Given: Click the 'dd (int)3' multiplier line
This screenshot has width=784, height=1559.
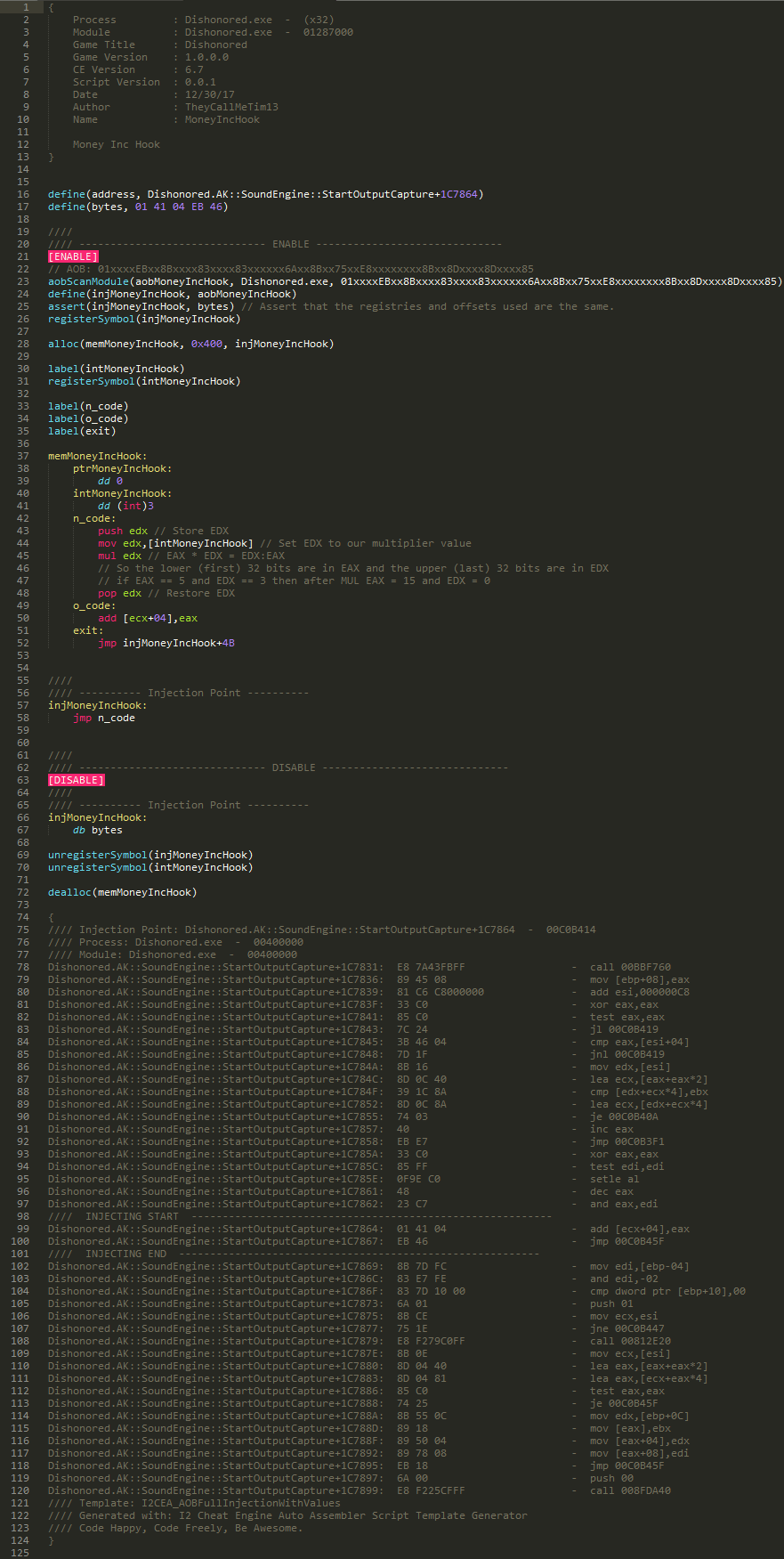Looking at the screenshot, I should tap(125, 506).
